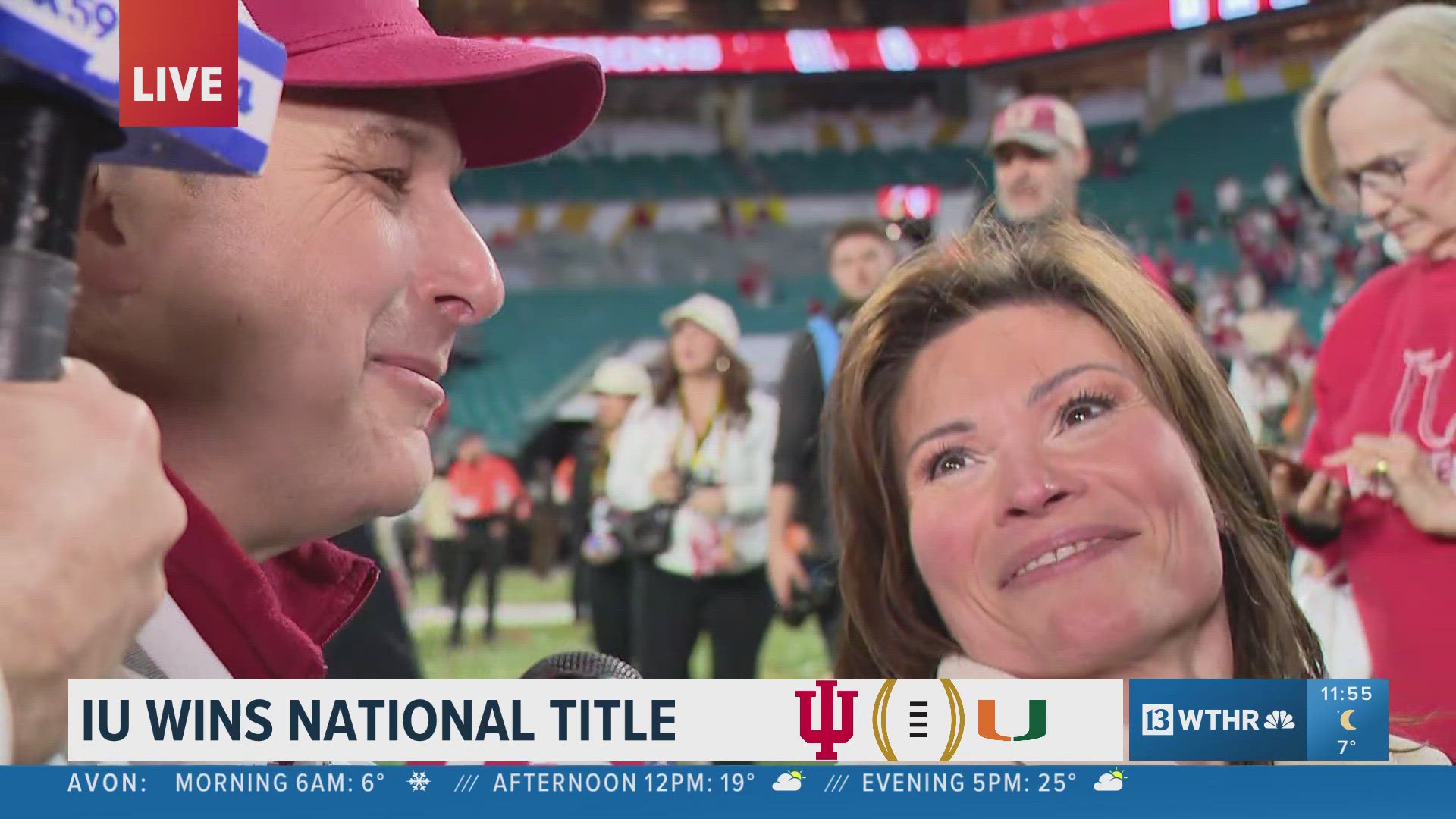Click the afternoon partly cloudy icon
This screenshot has width=1456, height=819.
tap(789, 781)
